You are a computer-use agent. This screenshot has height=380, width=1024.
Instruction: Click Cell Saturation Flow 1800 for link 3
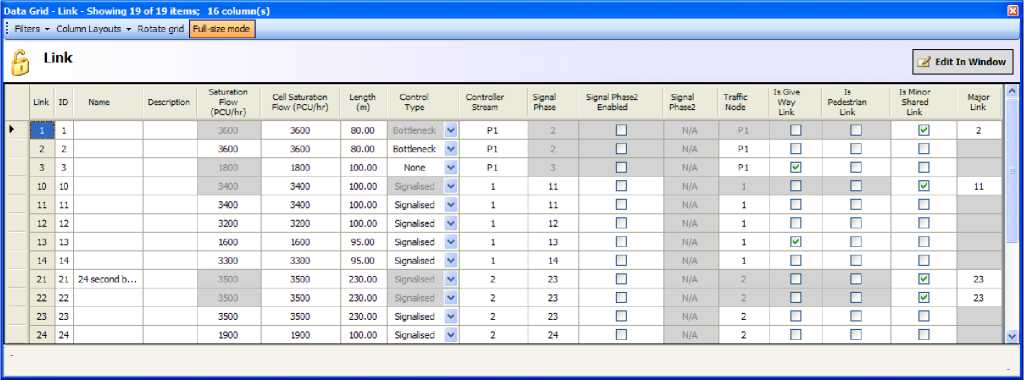(x=300, y=168)
